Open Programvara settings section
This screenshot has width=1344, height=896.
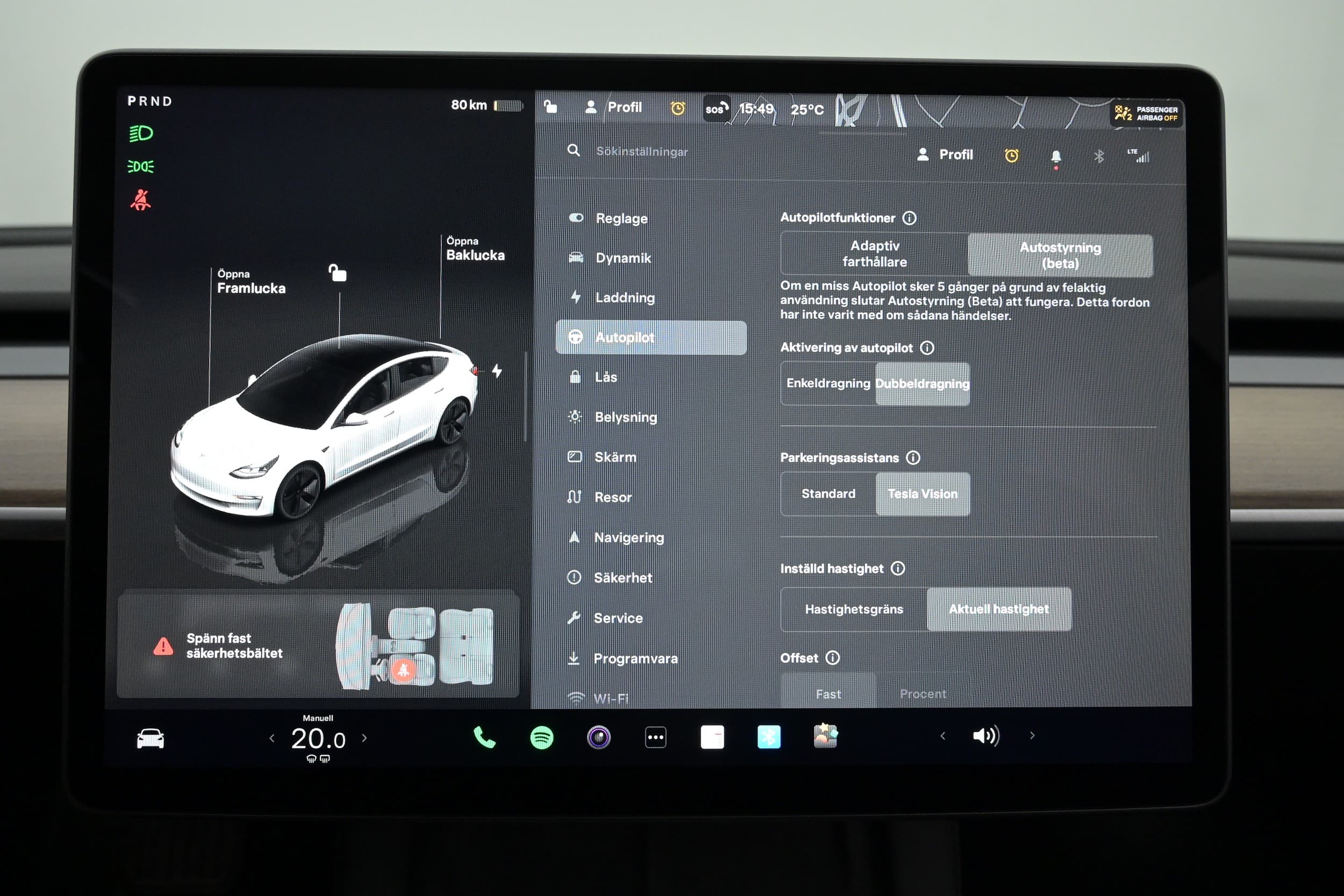(651, 659)
